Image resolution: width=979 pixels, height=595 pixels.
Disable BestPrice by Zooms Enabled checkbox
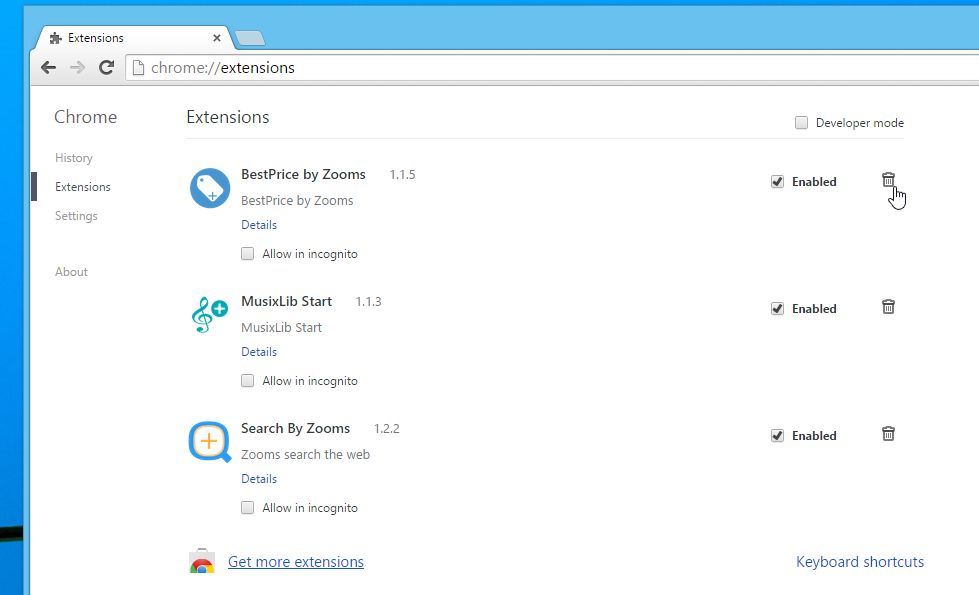(x=777, y=182)
